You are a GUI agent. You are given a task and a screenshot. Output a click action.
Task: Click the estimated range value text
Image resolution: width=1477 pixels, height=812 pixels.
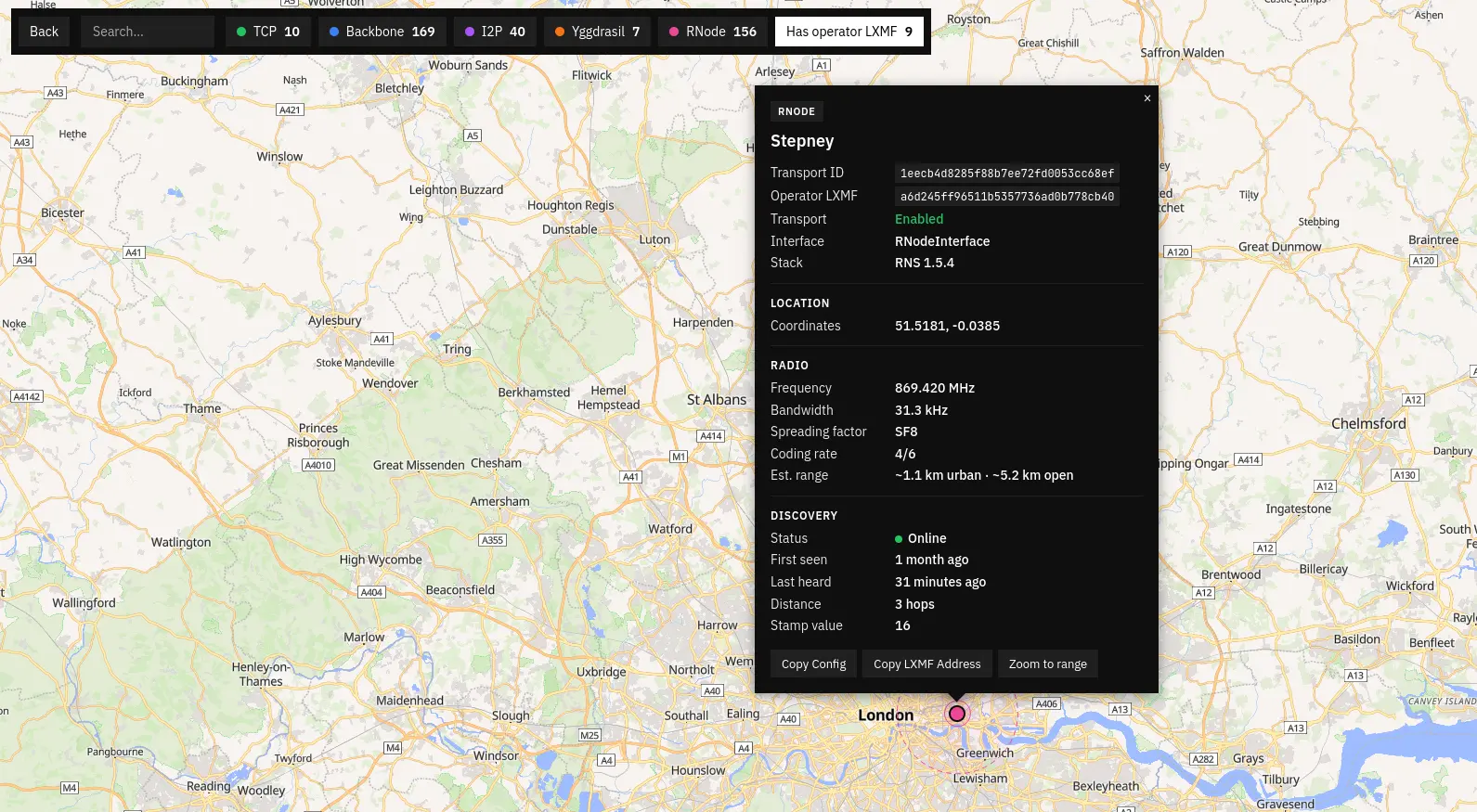pos(984,475)
